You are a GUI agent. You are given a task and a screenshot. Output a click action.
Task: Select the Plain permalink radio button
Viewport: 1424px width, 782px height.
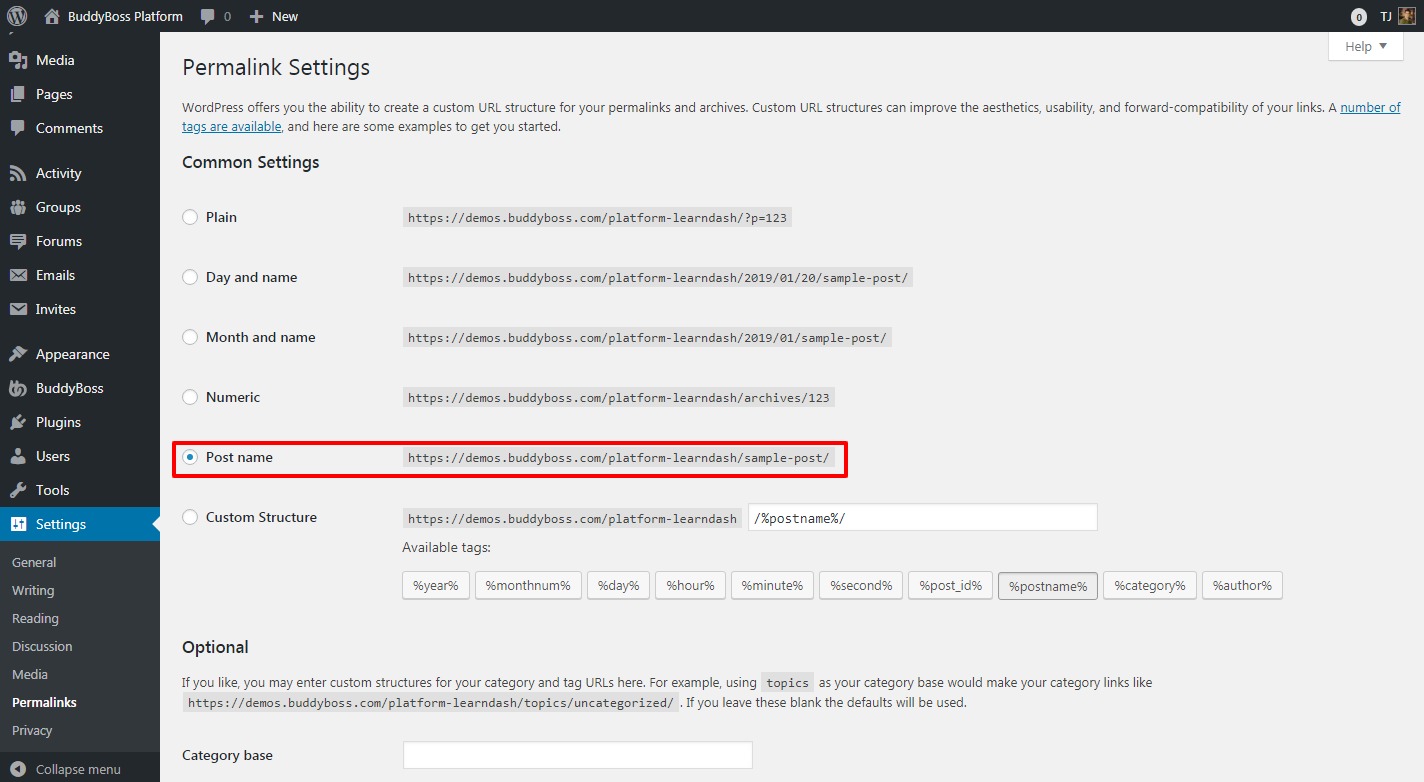tap(190, 217)
